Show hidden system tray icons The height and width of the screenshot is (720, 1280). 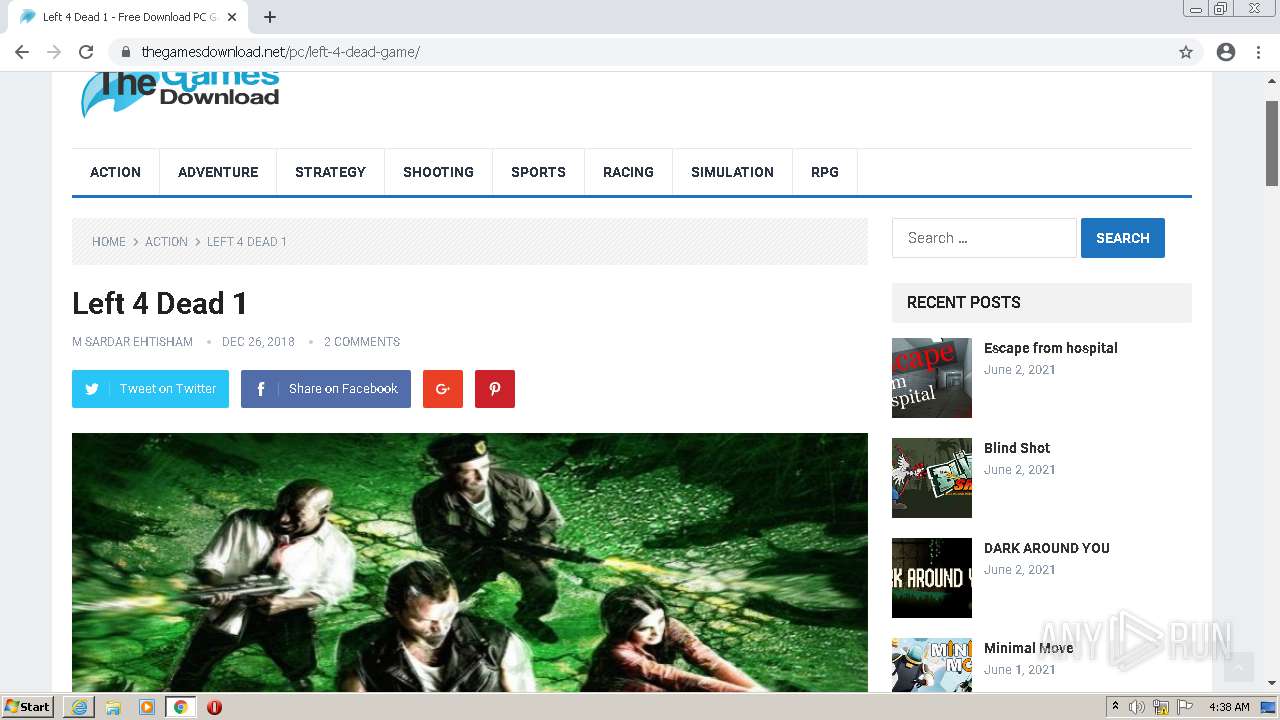pyautogui.click(x=1116, y=706)
